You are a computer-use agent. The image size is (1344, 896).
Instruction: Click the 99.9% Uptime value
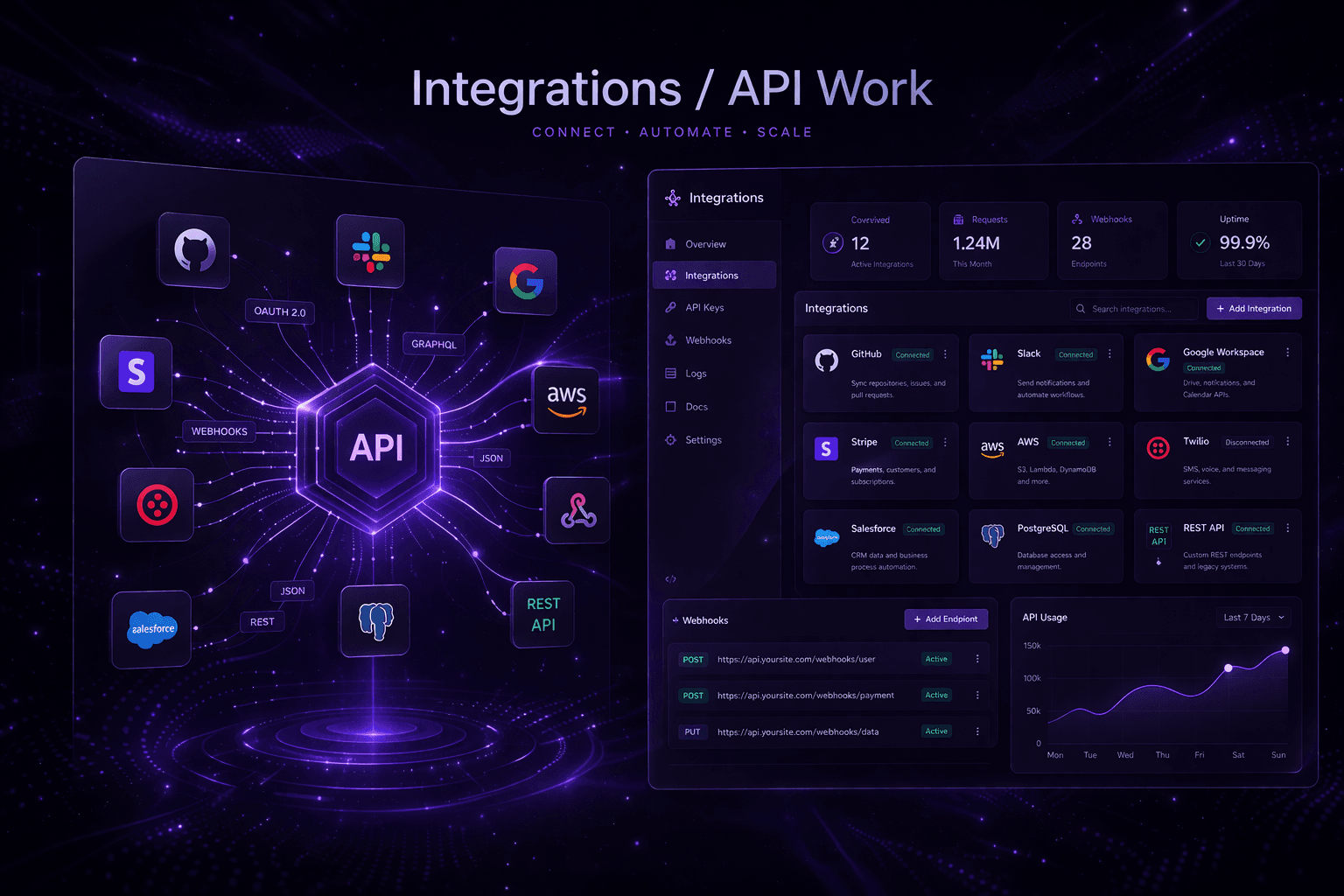coord(1244,242)
